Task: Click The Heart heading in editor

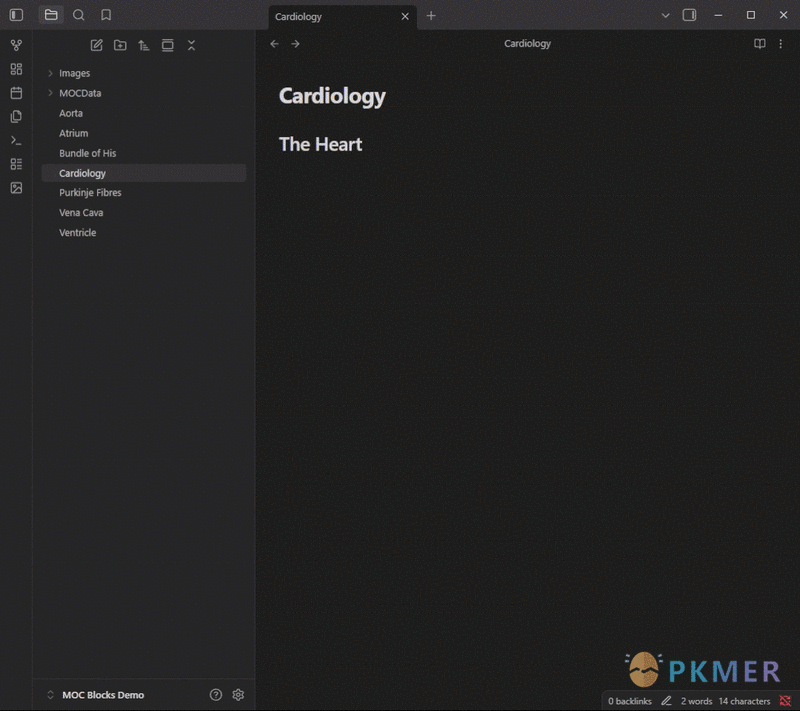Action: [320, 144]
